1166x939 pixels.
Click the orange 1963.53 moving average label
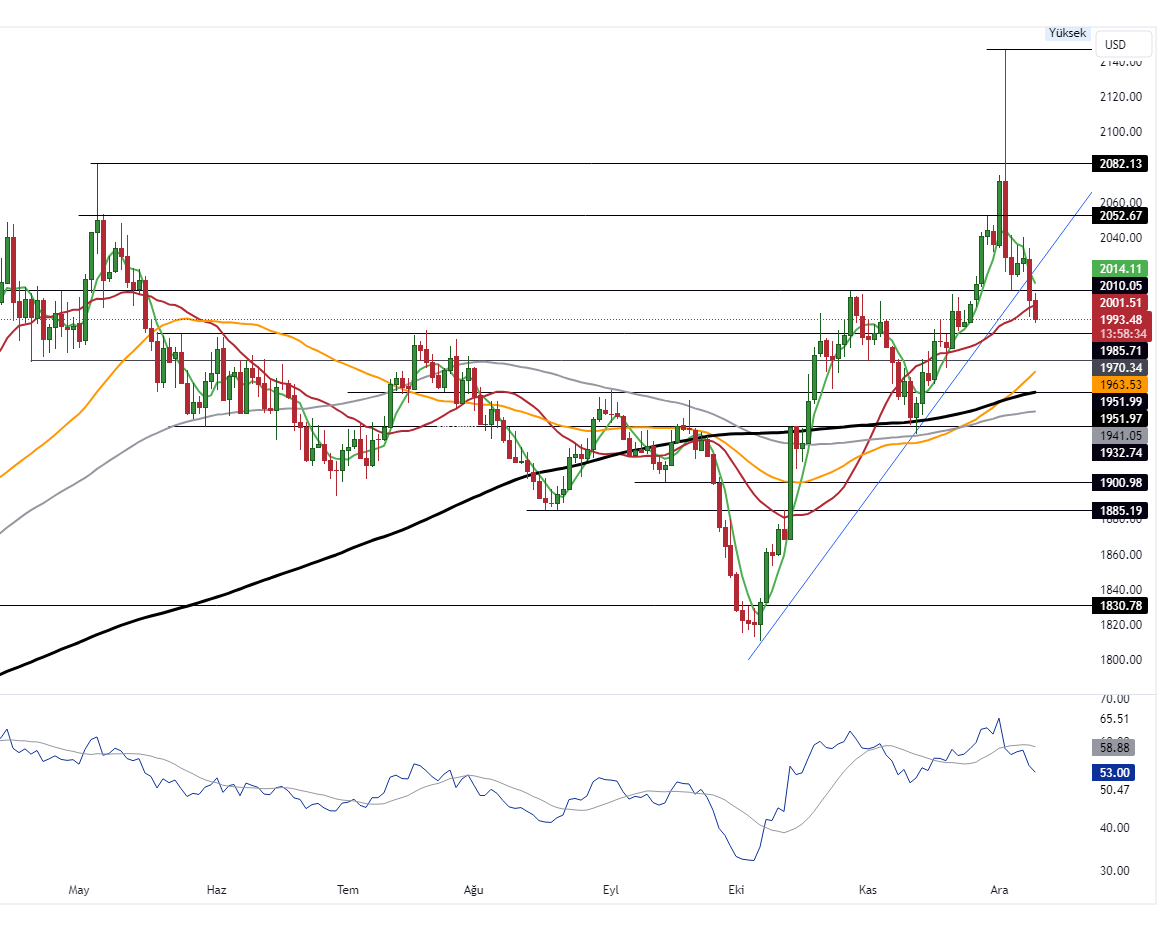(1120, 384)
